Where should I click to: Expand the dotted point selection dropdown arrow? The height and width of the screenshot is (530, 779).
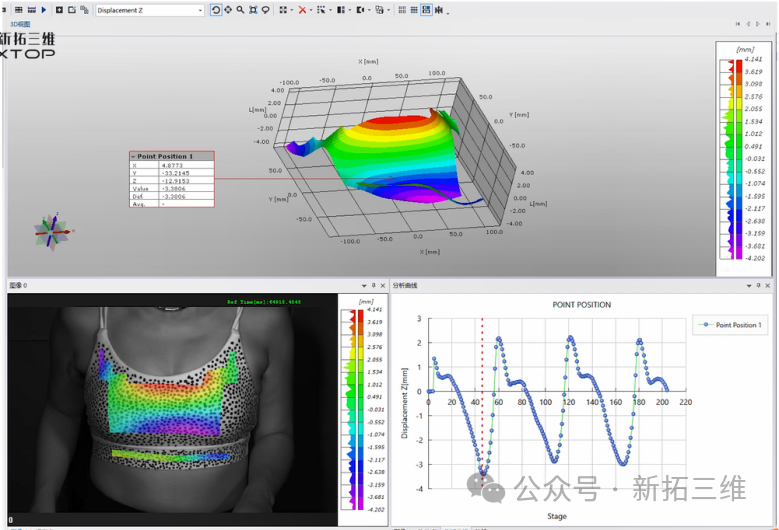(330, 10)
